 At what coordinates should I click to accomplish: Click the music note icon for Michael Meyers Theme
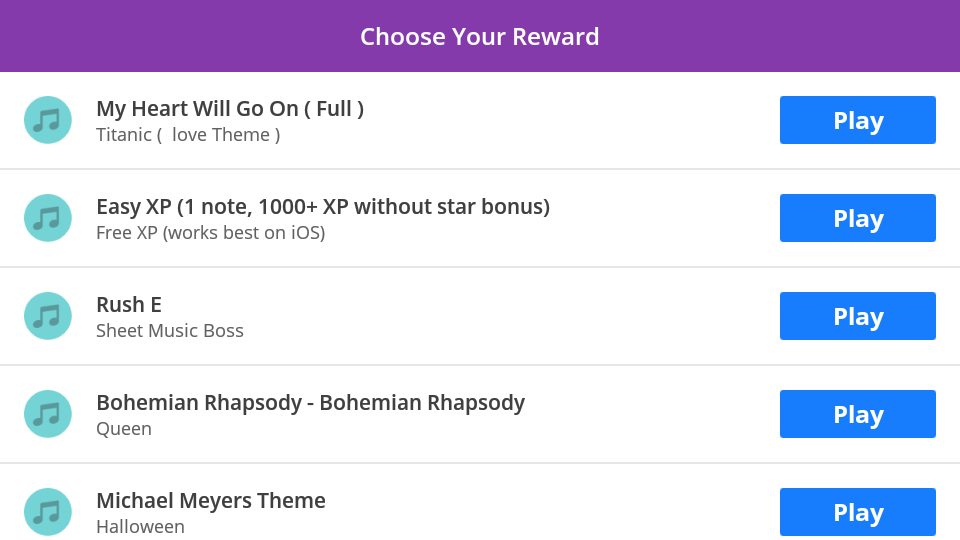tap(48, 512)
